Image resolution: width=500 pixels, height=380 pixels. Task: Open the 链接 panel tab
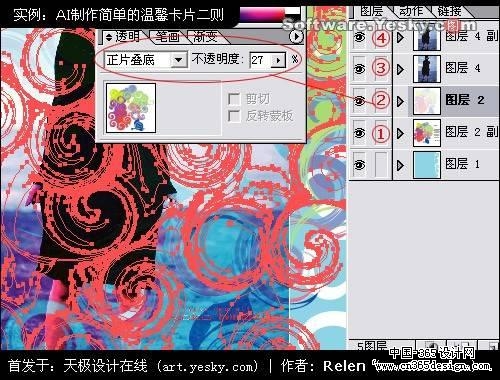449,11
